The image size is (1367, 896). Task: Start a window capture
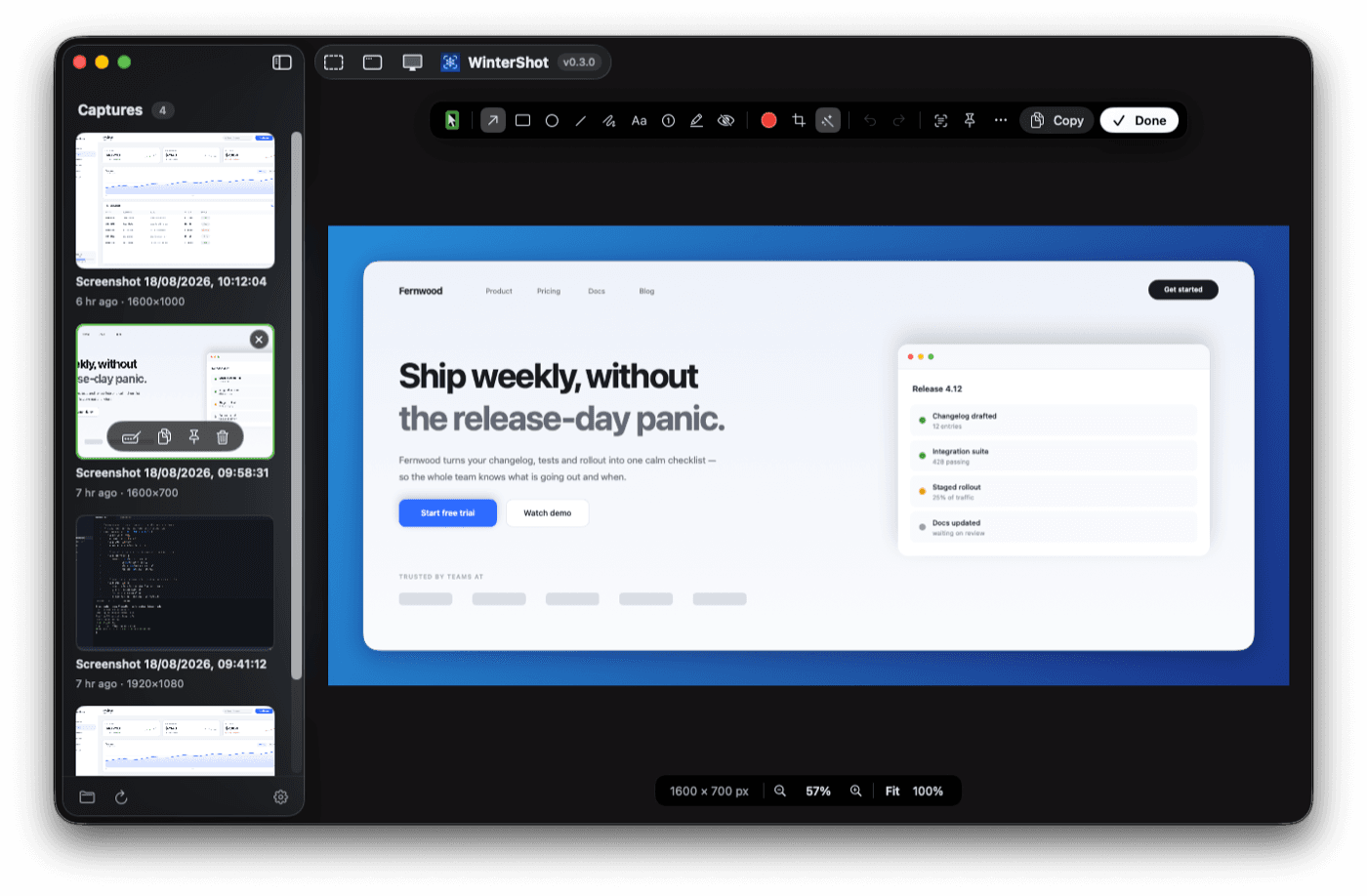click(373, 62)
